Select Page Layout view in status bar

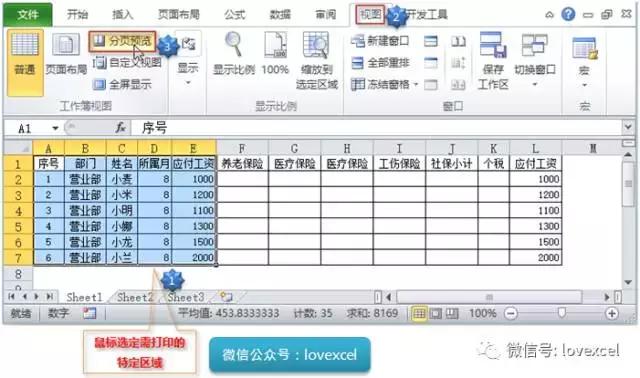[x=436, y=314]
